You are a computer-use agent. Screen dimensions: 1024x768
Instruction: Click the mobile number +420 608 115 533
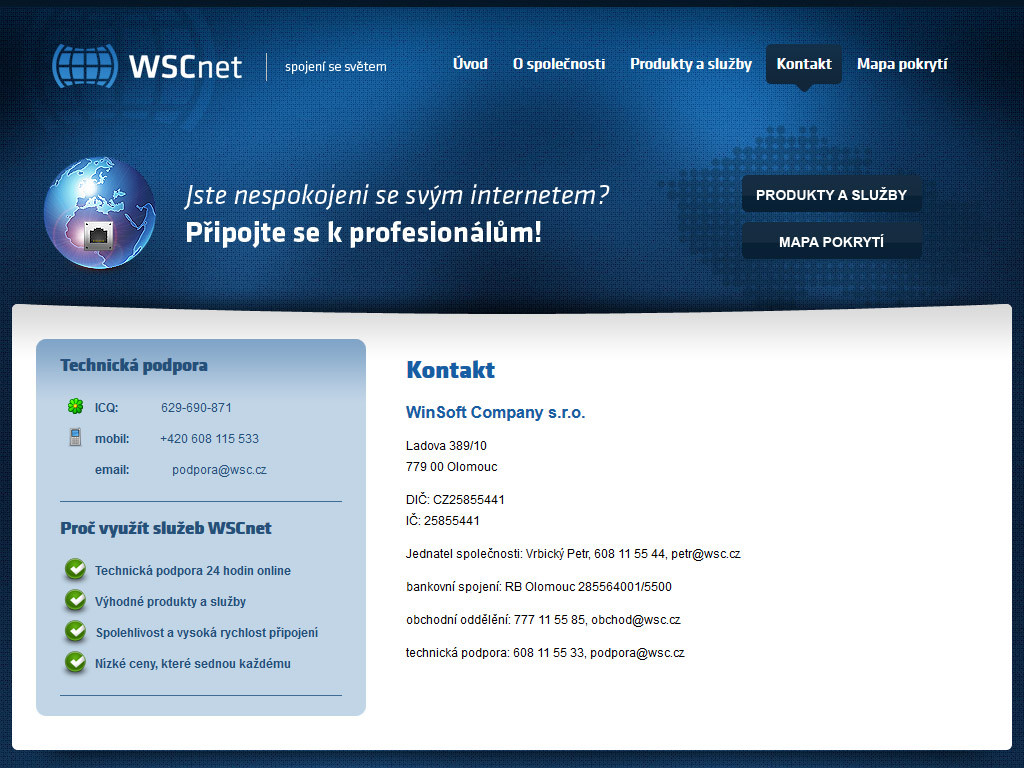click(210, 439)
